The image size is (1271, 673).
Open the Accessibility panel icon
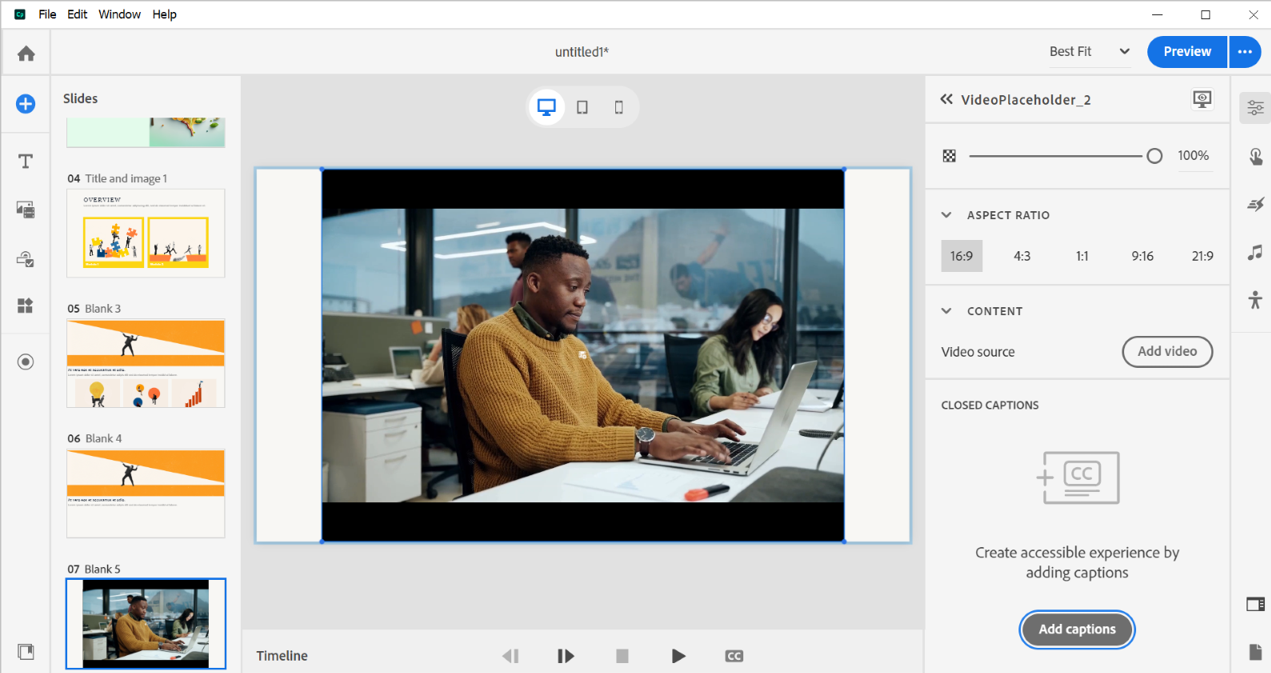tap(1255, 299)
